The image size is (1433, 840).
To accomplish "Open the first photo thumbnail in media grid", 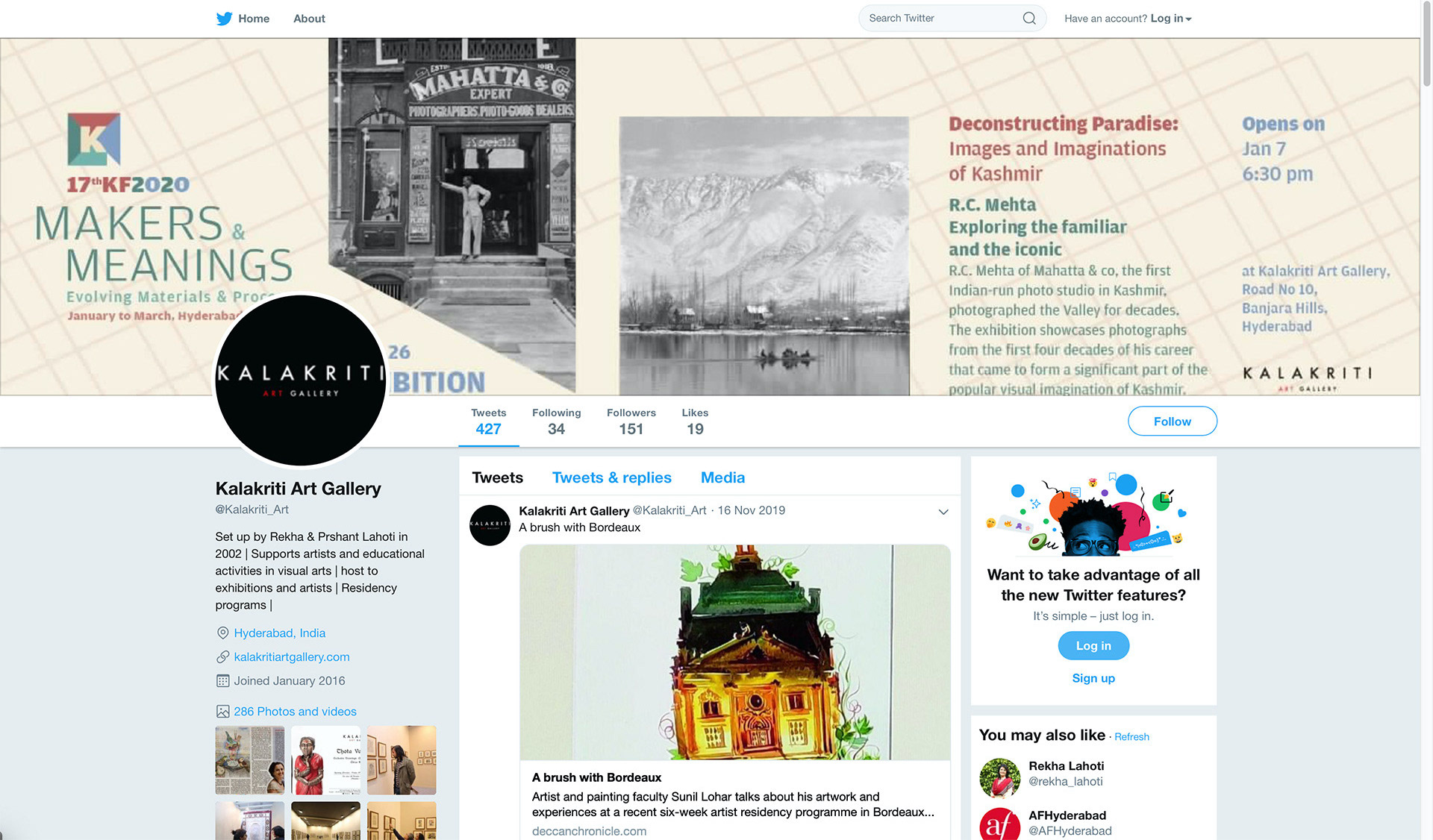I will [x=250, y=760].
